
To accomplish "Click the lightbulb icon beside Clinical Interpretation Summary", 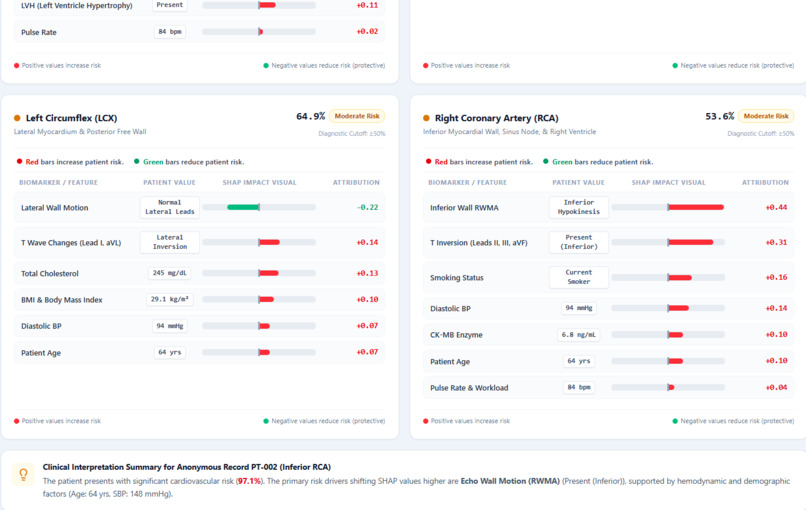I will coord(23,474).
